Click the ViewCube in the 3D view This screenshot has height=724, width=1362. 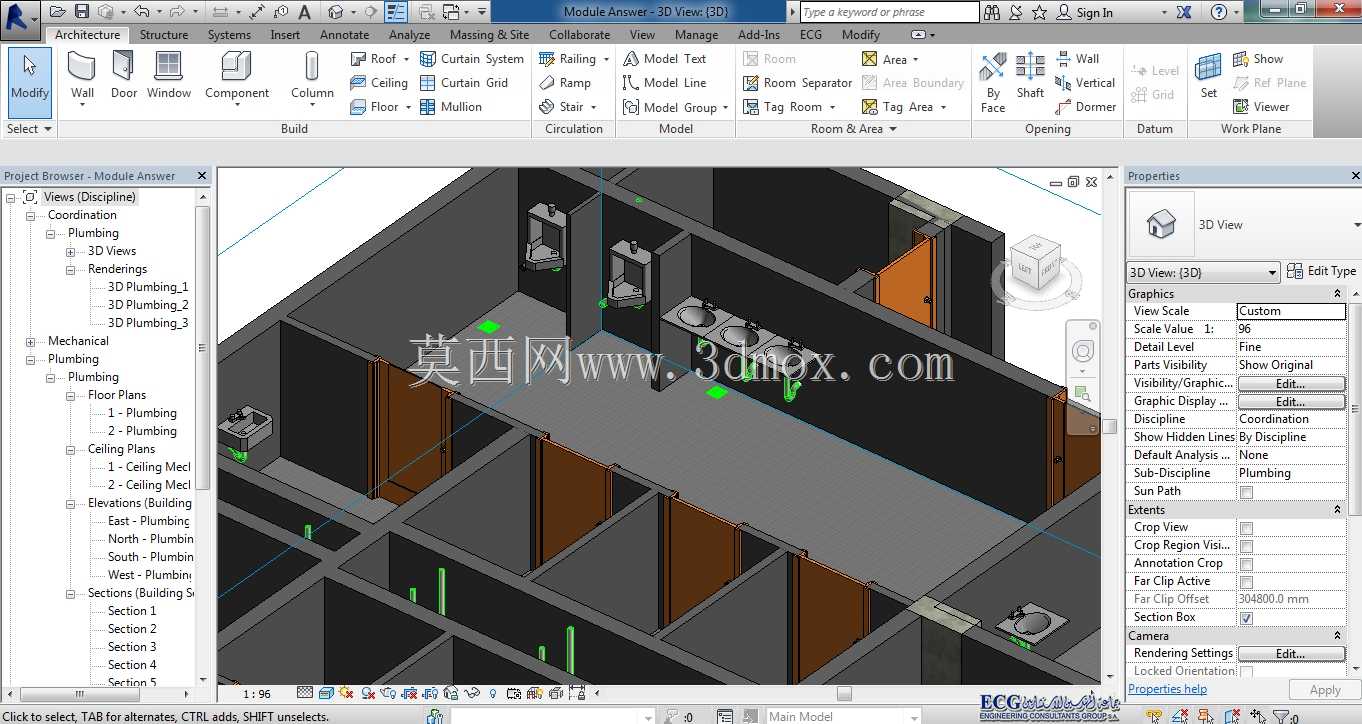[x=1035, y=264]
